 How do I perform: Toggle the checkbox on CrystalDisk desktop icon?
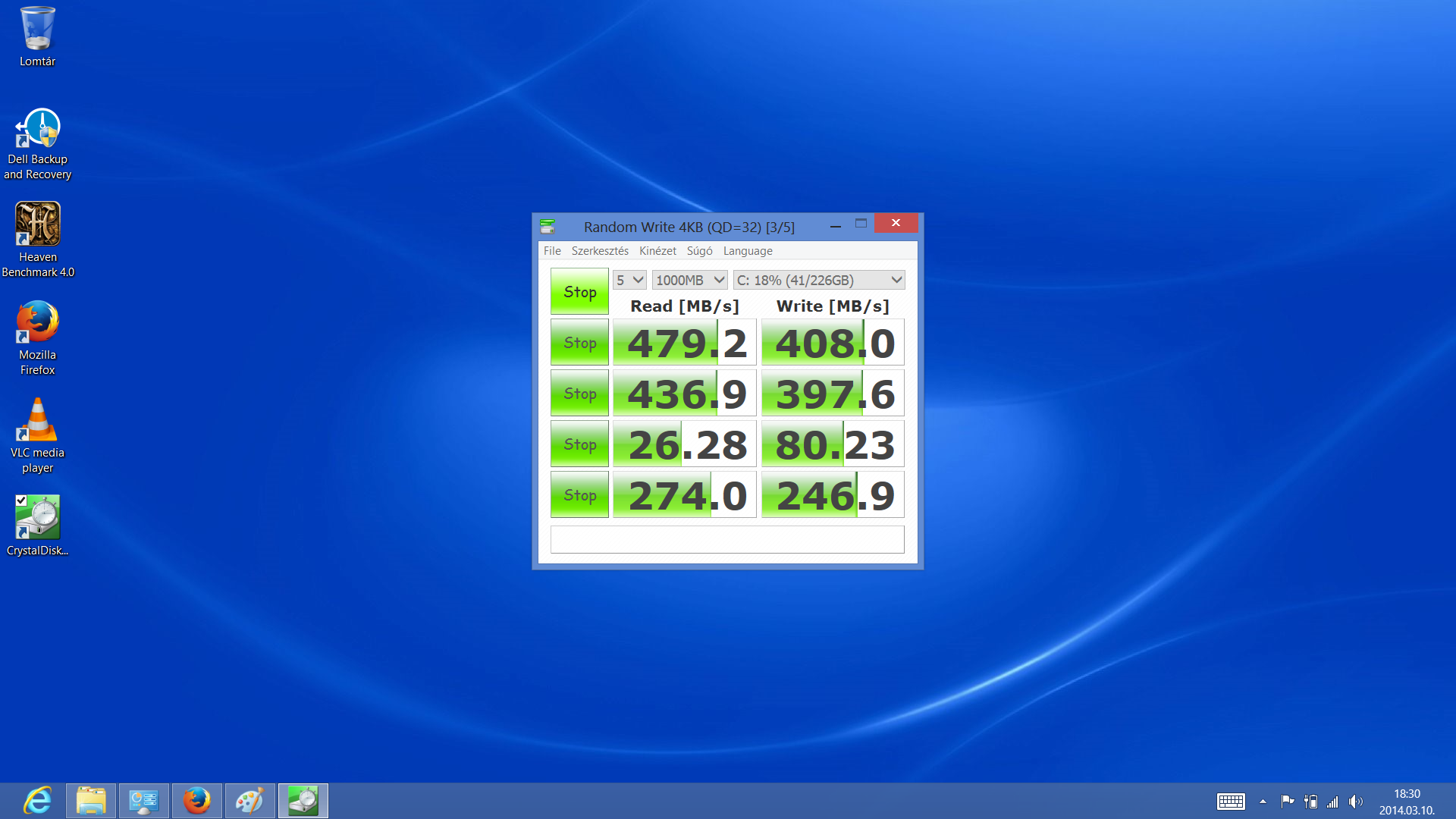[x=21, y=500]
